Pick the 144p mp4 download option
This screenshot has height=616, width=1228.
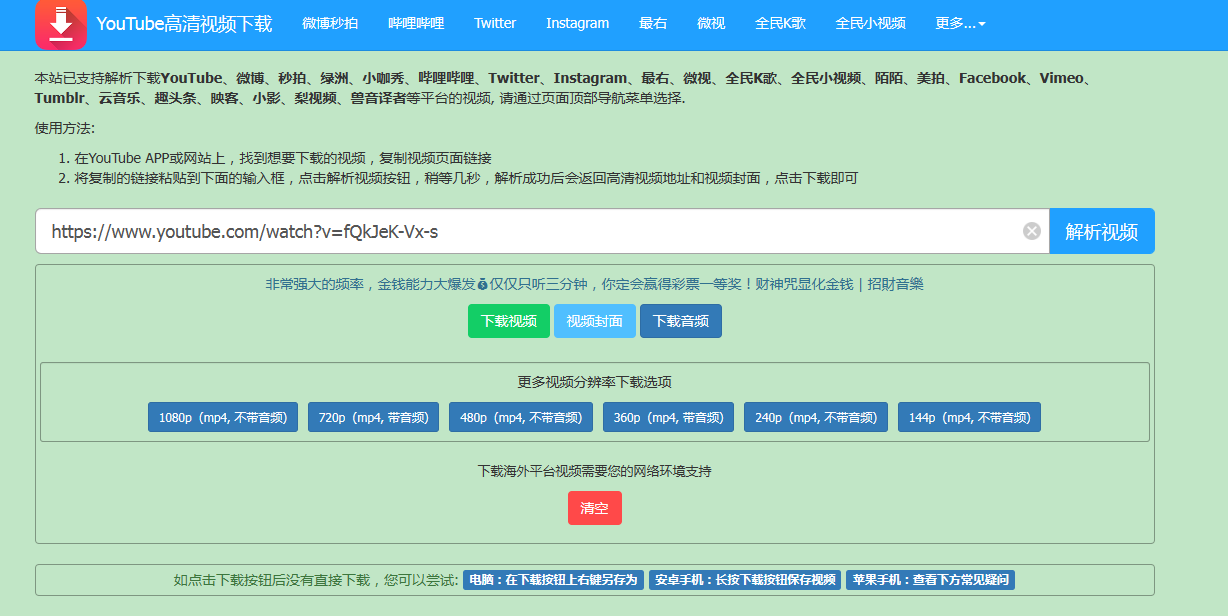[969, 417]
